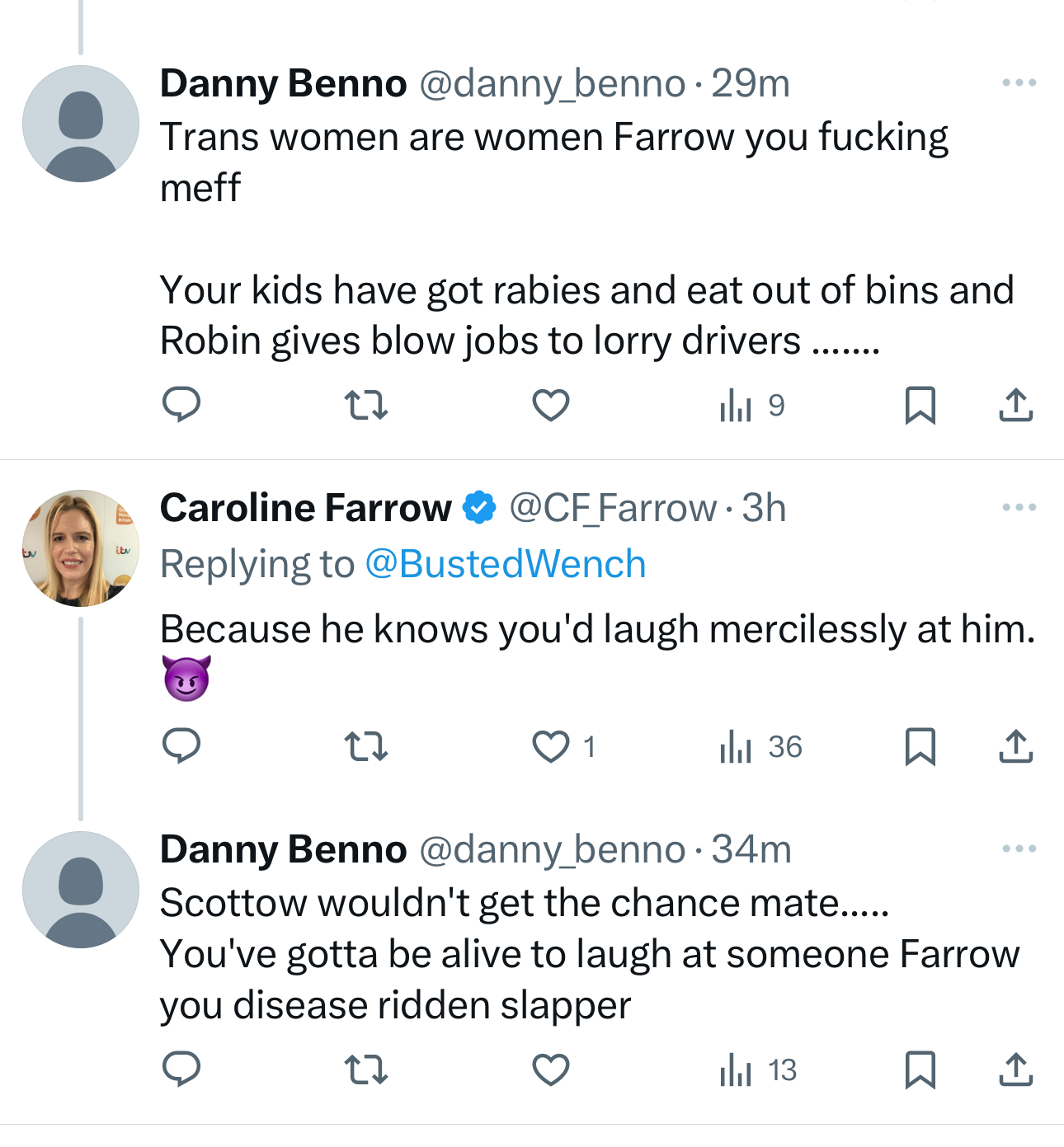Retweet Danny Benno's 34m tweet
Viewport: 1064px width, 1147px height.
365,1069
